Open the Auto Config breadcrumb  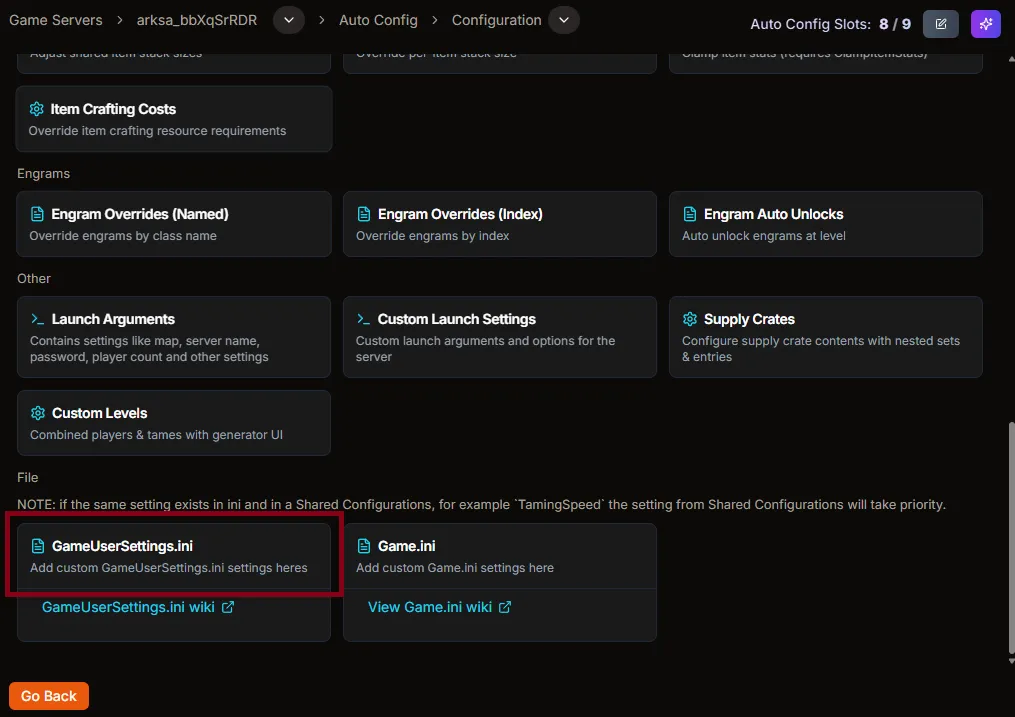click(x=378, y=19)
